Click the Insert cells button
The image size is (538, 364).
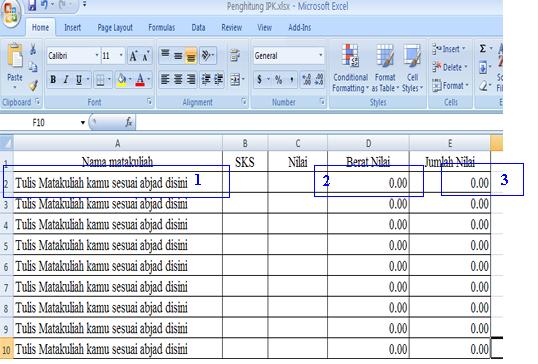coord(449,49)
